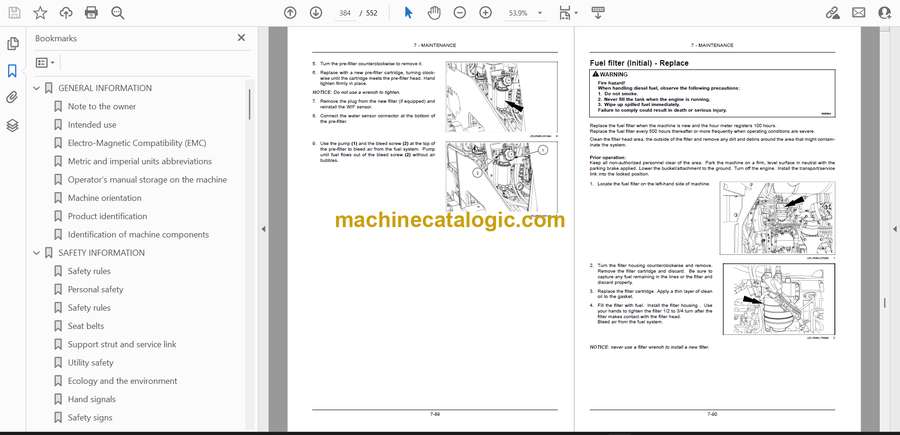Open Metric and imperial units abbreviations bookmark
The height and width of the screenshot is (435, 900).
tap(139, 161)
